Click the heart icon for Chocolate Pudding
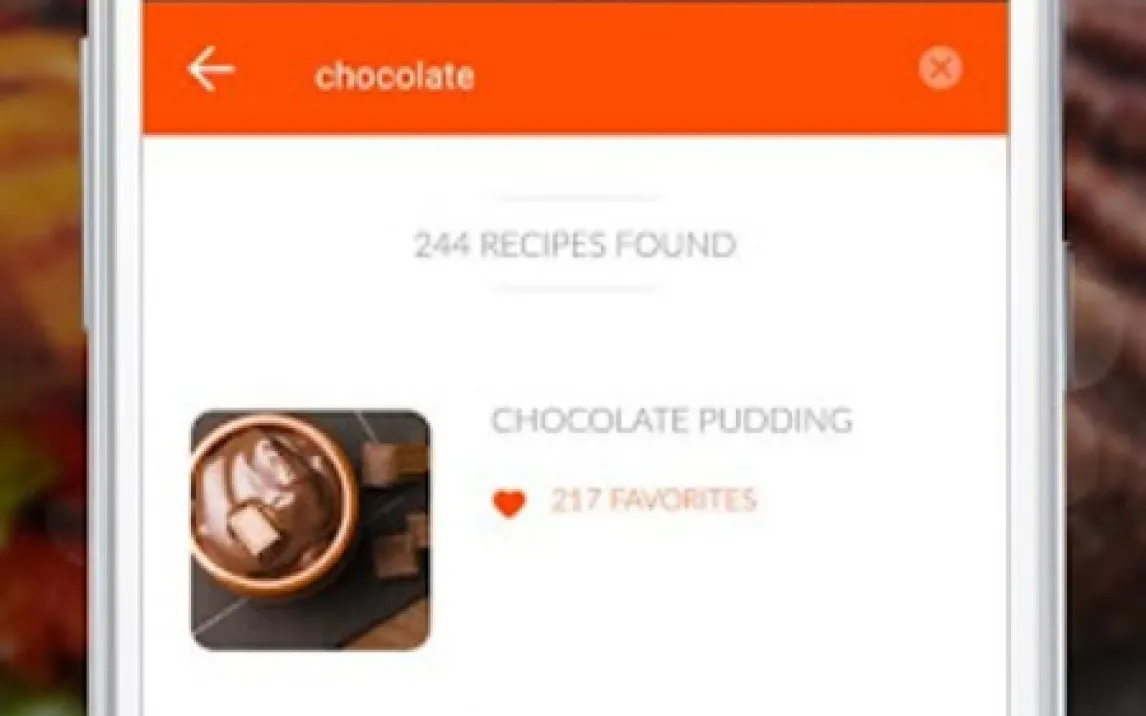1146x716 pixels. pyautogui.click(x=509, y=503)
